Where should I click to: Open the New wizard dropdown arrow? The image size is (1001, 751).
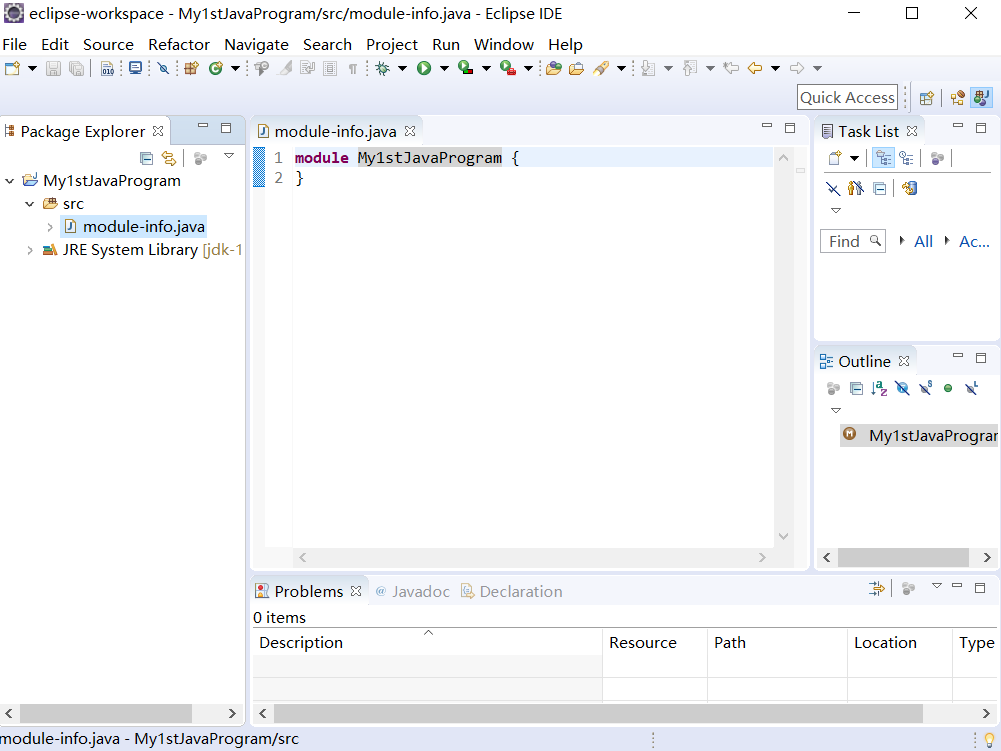pos(32,68)
